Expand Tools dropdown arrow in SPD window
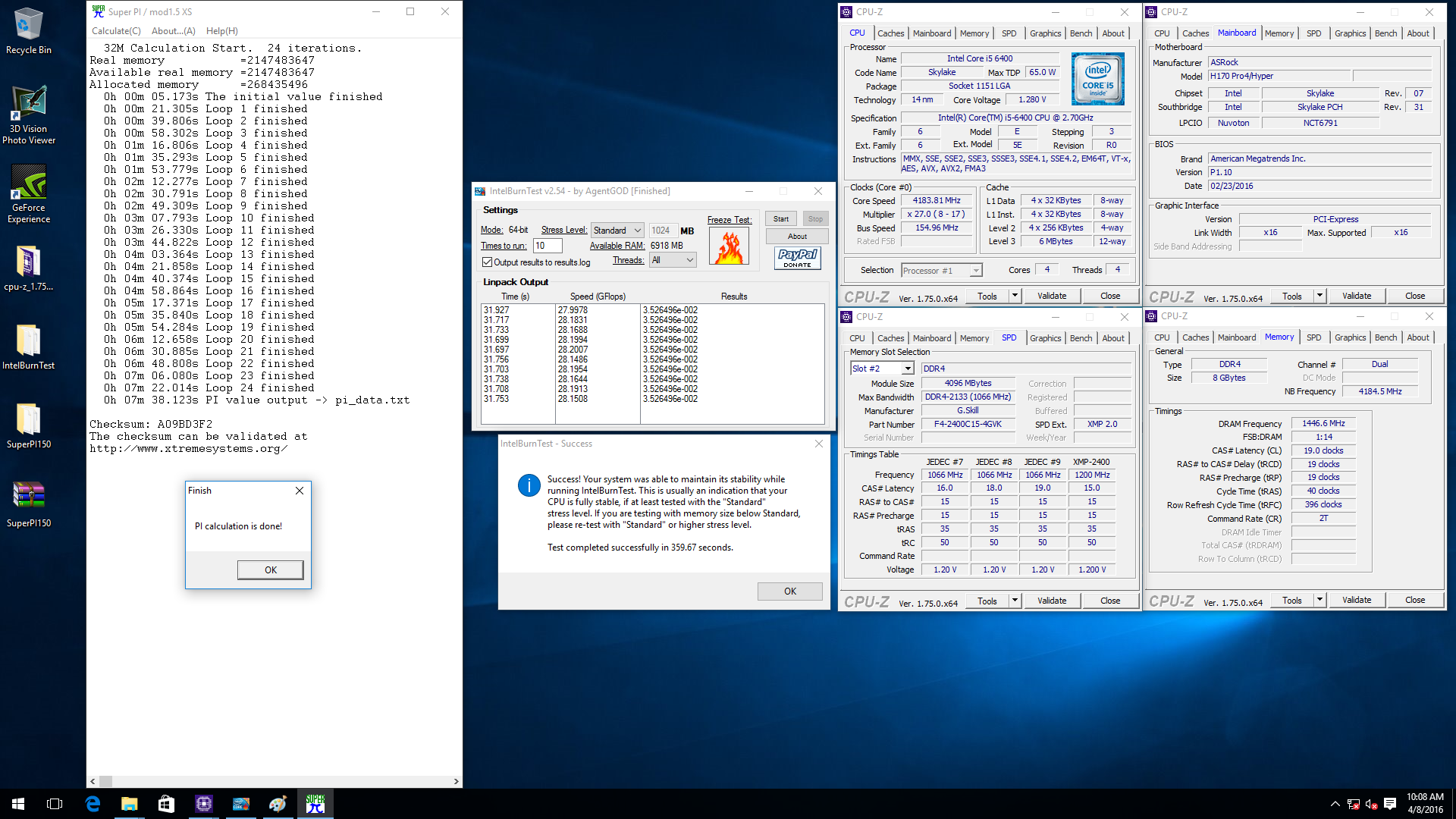Screen dimensions: 1456x819 [1014, 601]
